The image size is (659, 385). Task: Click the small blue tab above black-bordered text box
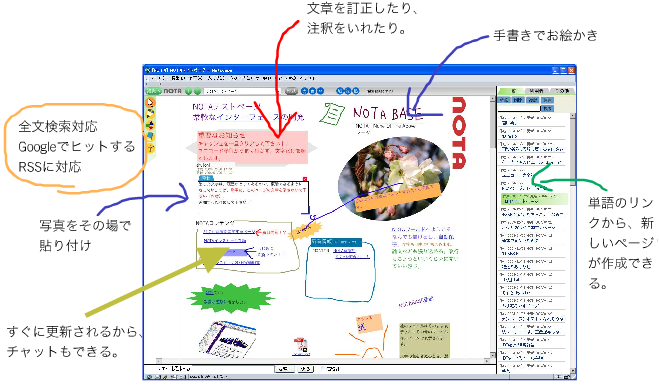(x=206, y=178)
